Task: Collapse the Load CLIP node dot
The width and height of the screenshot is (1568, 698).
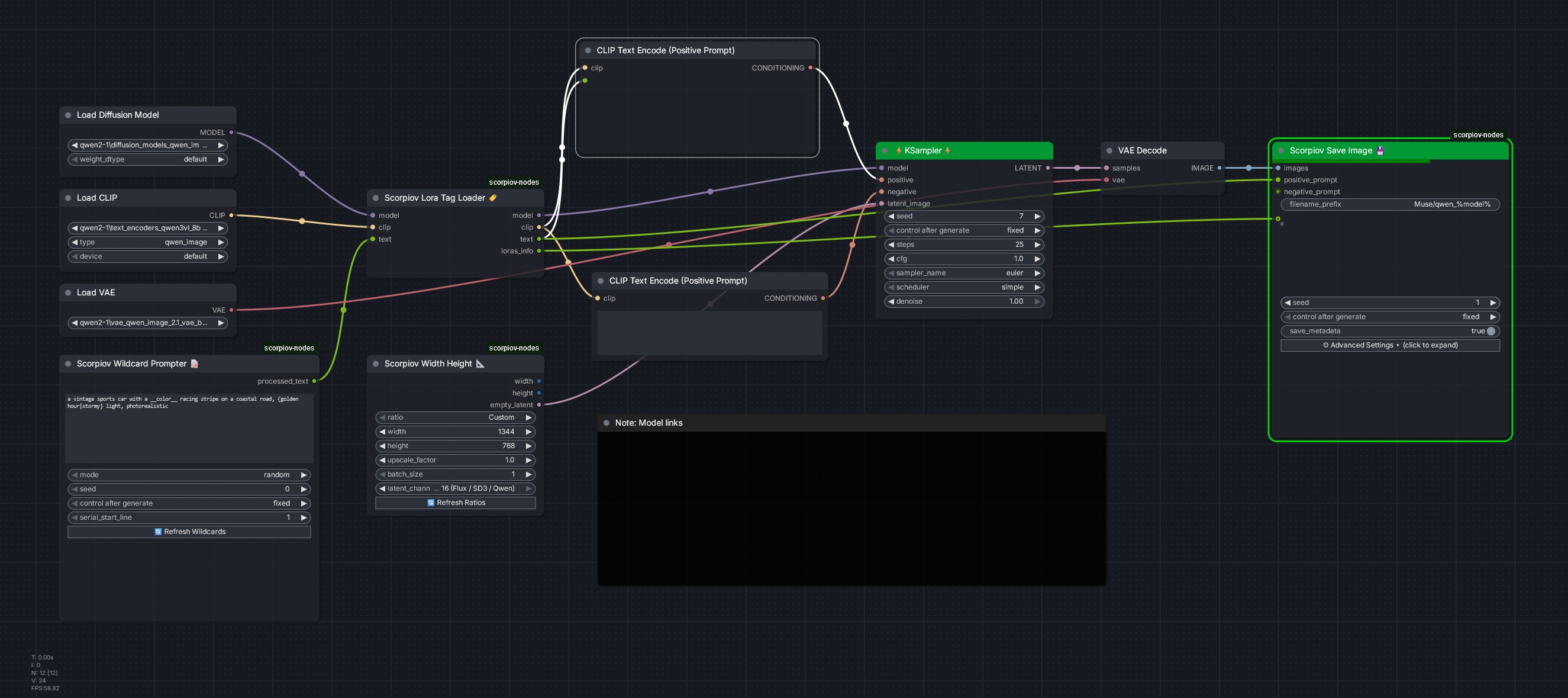Action: (68, 198)
